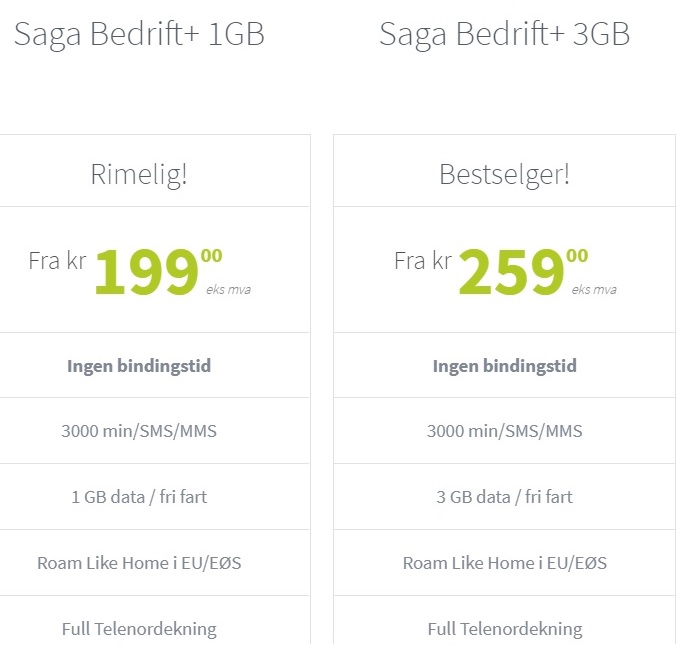Click Roam Like Home in 3GB plan
Image resolution: width=688 pixels, height=651 pixels.
505,563
